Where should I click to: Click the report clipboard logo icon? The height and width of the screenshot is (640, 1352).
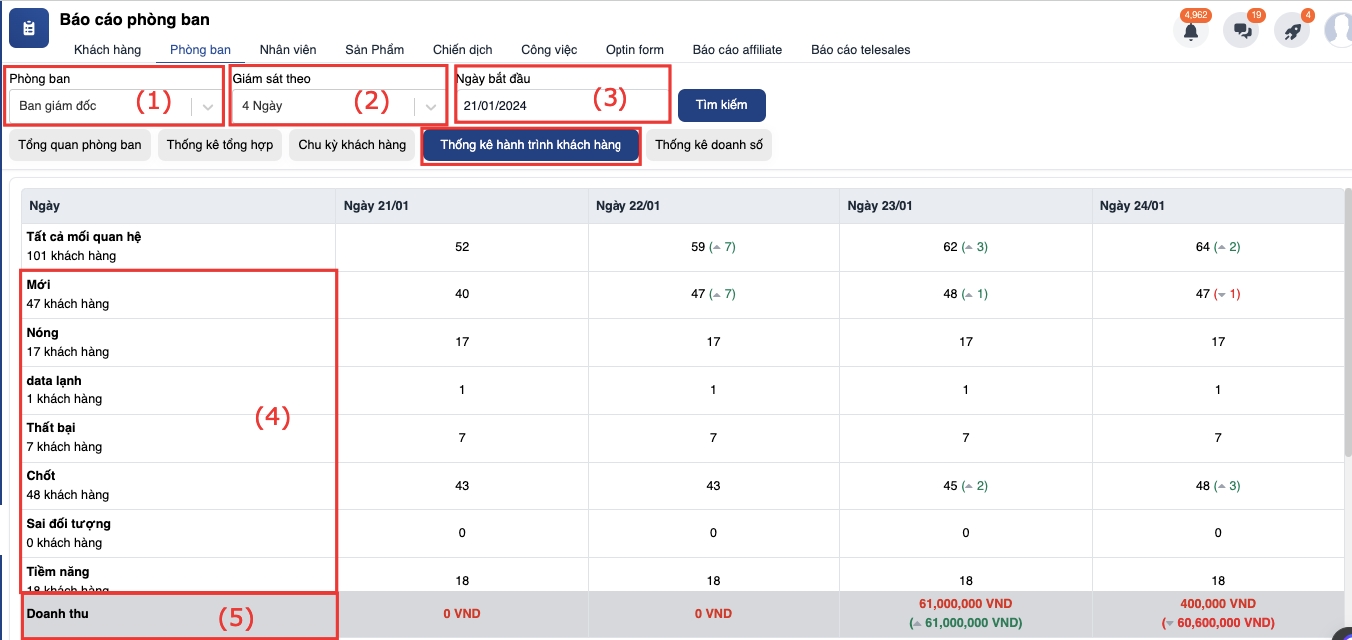pyautogui.click(x=29, y=29)
